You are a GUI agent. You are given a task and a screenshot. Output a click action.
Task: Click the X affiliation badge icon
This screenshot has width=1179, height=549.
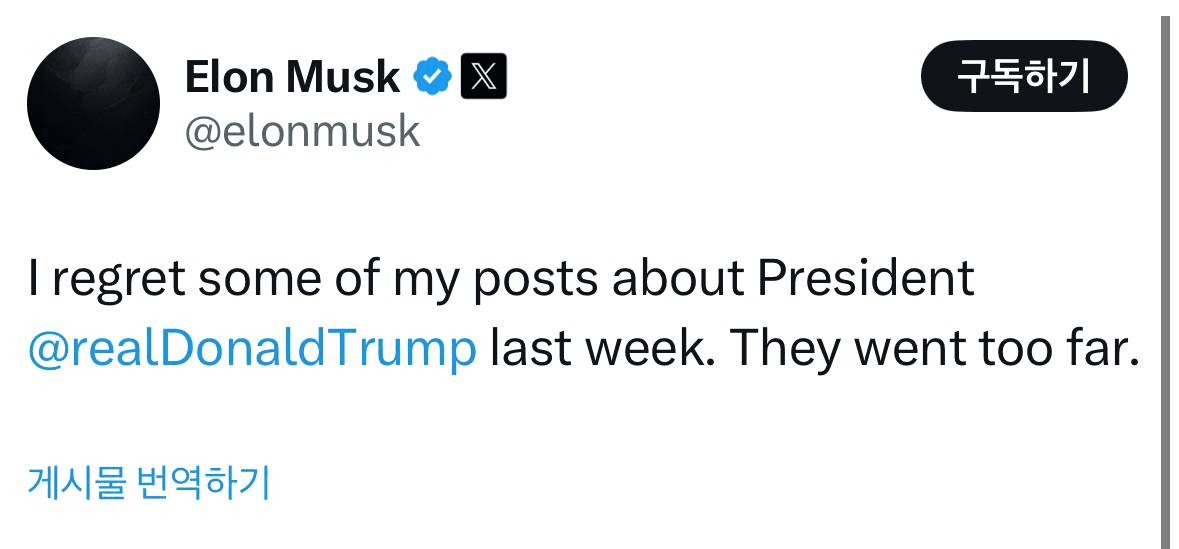point(483,77)
